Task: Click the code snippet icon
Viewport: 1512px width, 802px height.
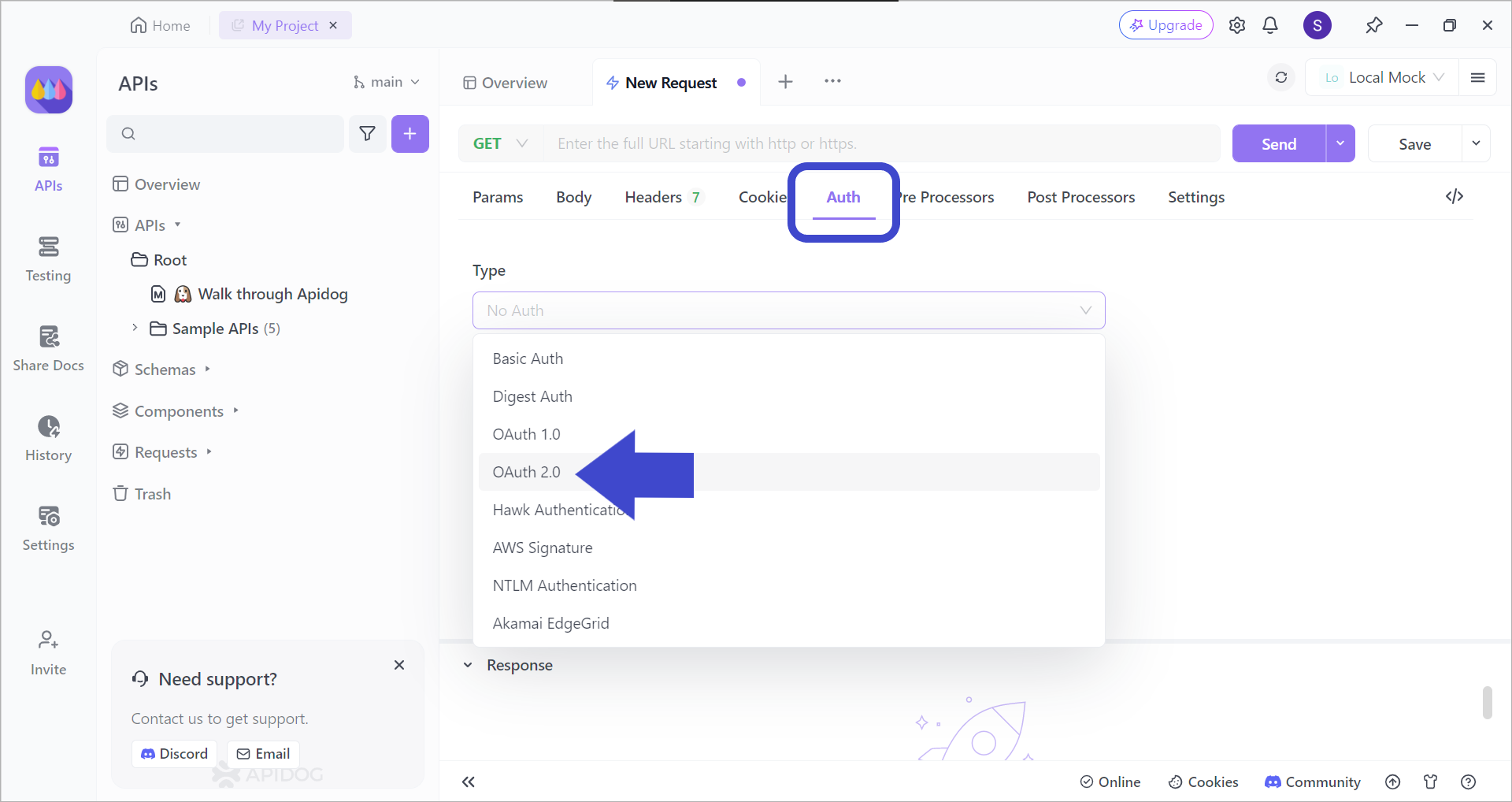Action: tap(1454, 196)
